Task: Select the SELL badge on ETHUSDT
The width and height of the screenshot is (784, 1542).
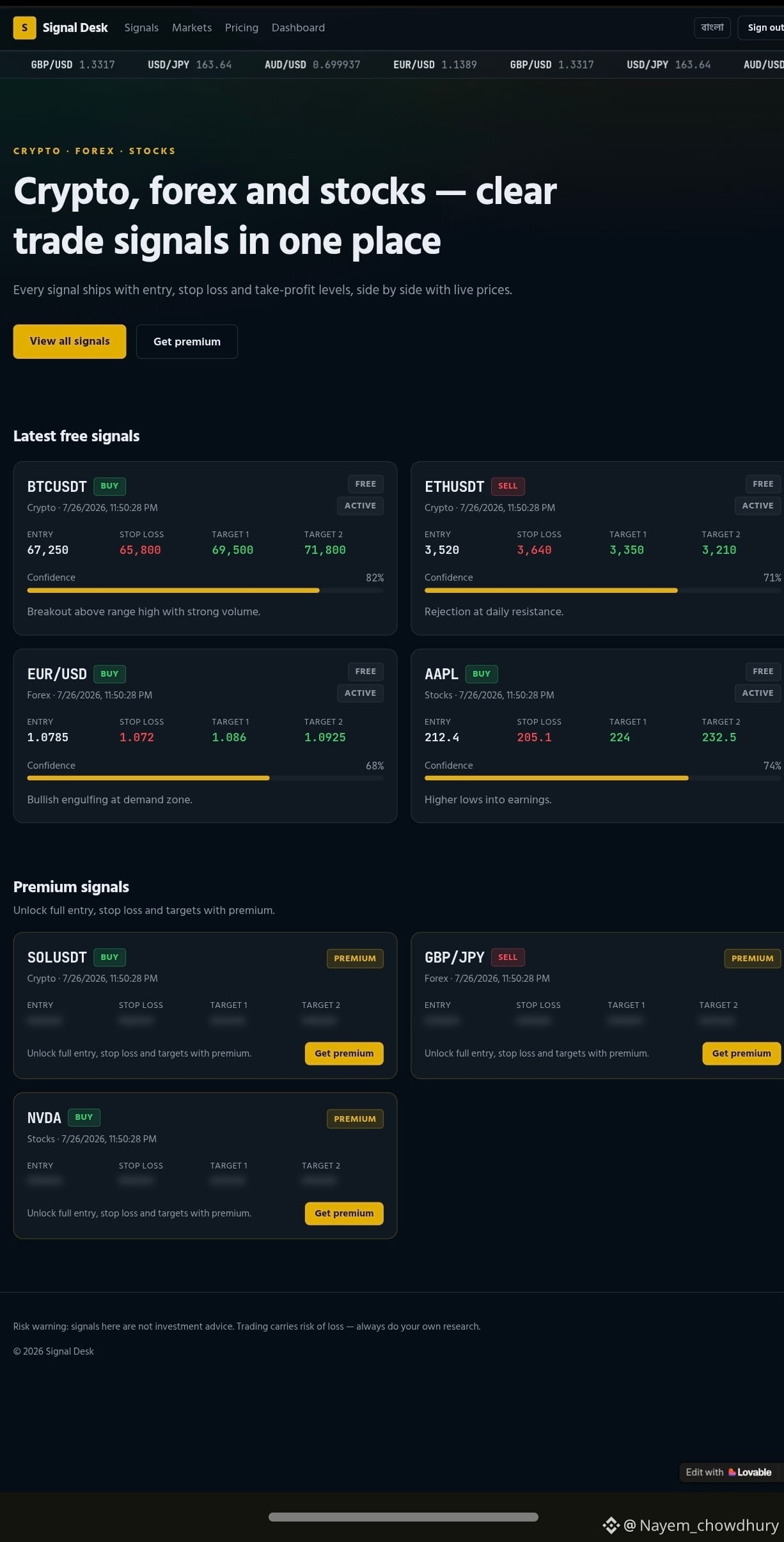Action: click(508, 486)
